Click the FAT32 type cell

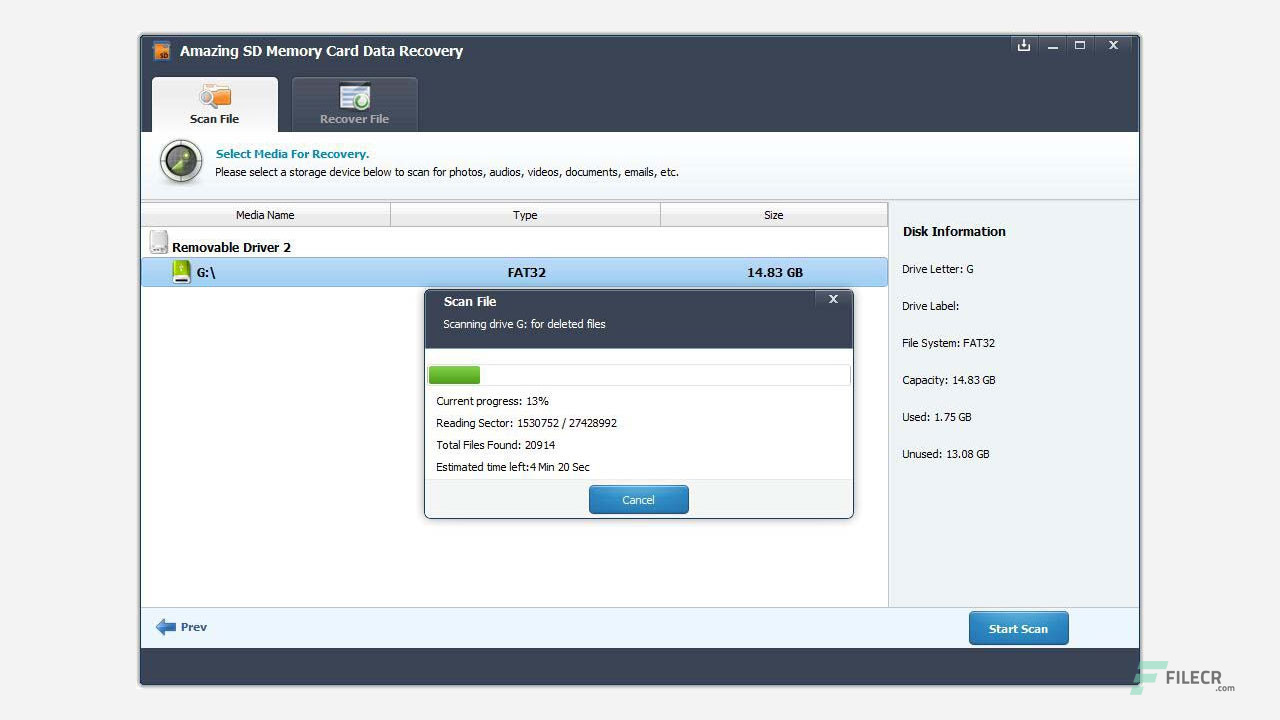point(526,272)
